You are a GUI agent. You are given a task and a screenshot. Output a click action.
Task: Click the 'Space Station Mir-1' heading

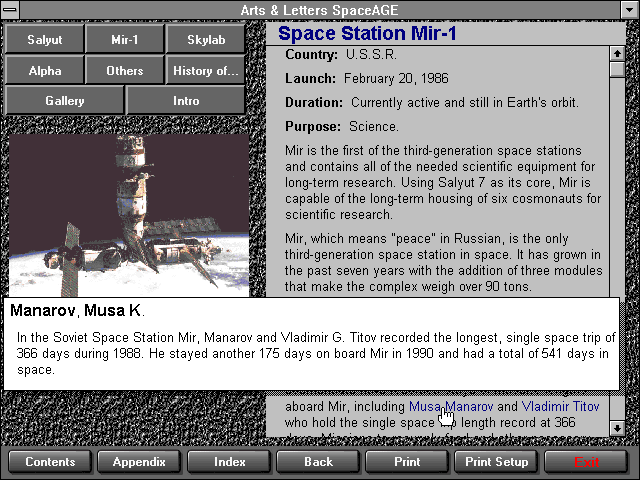(x=367, y=33)
